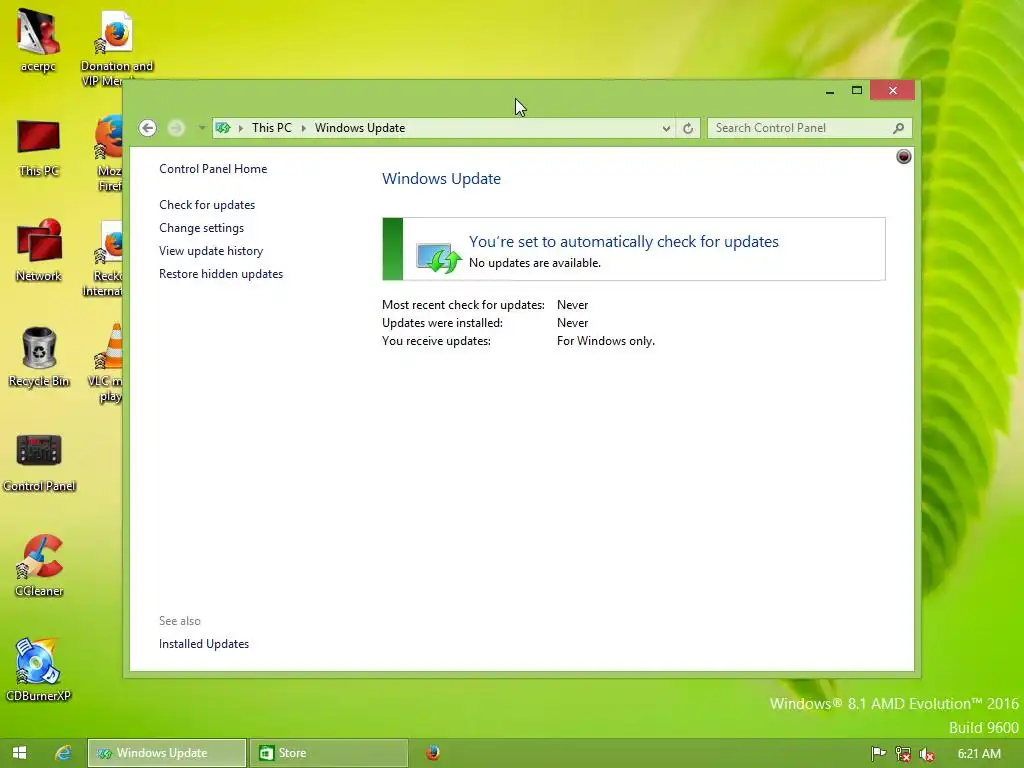
Task: Select This PC desktop icon
Action: point(39,148)
